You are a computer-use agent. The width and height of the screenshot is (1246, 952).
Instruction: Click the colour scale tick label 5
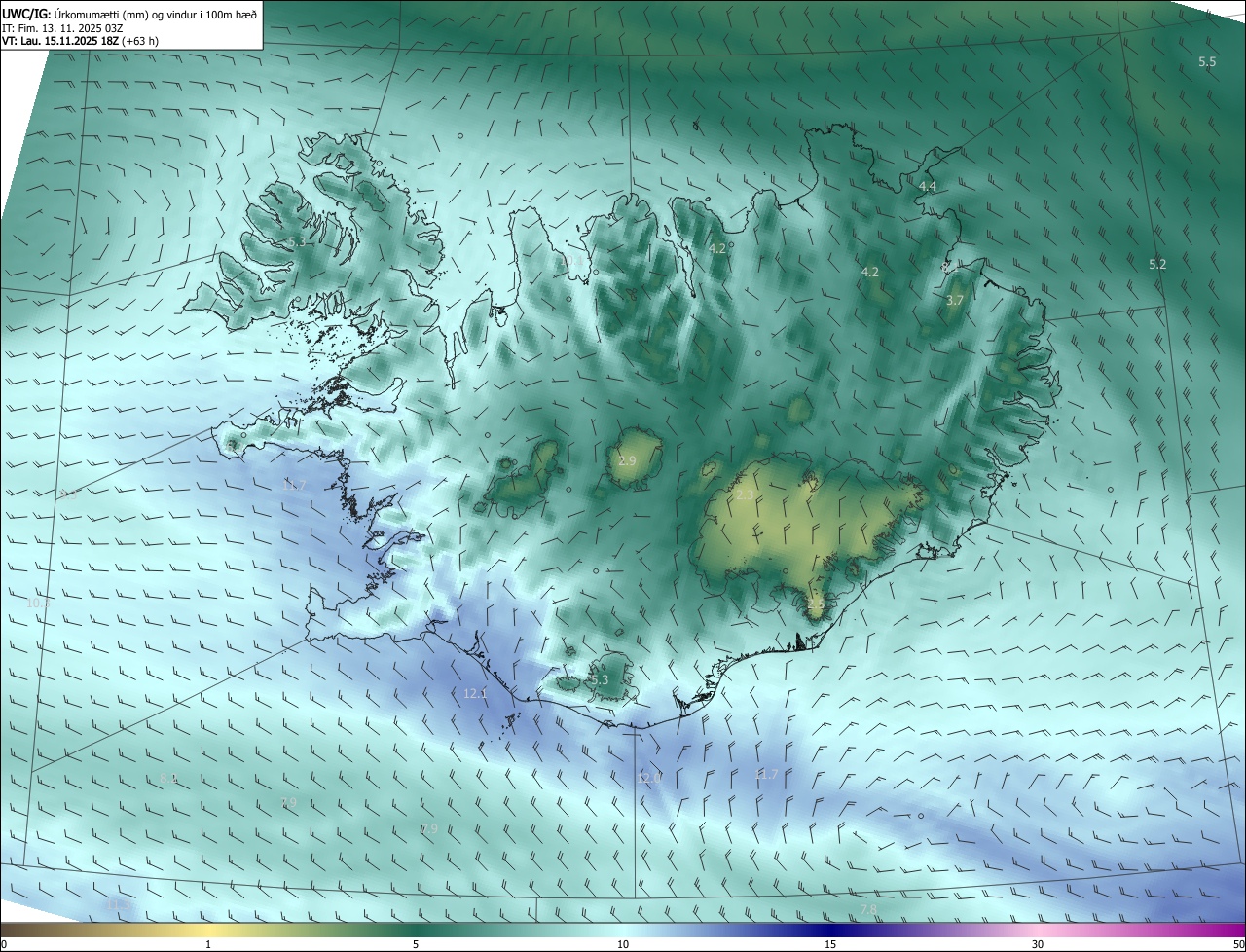click(416, 944)
